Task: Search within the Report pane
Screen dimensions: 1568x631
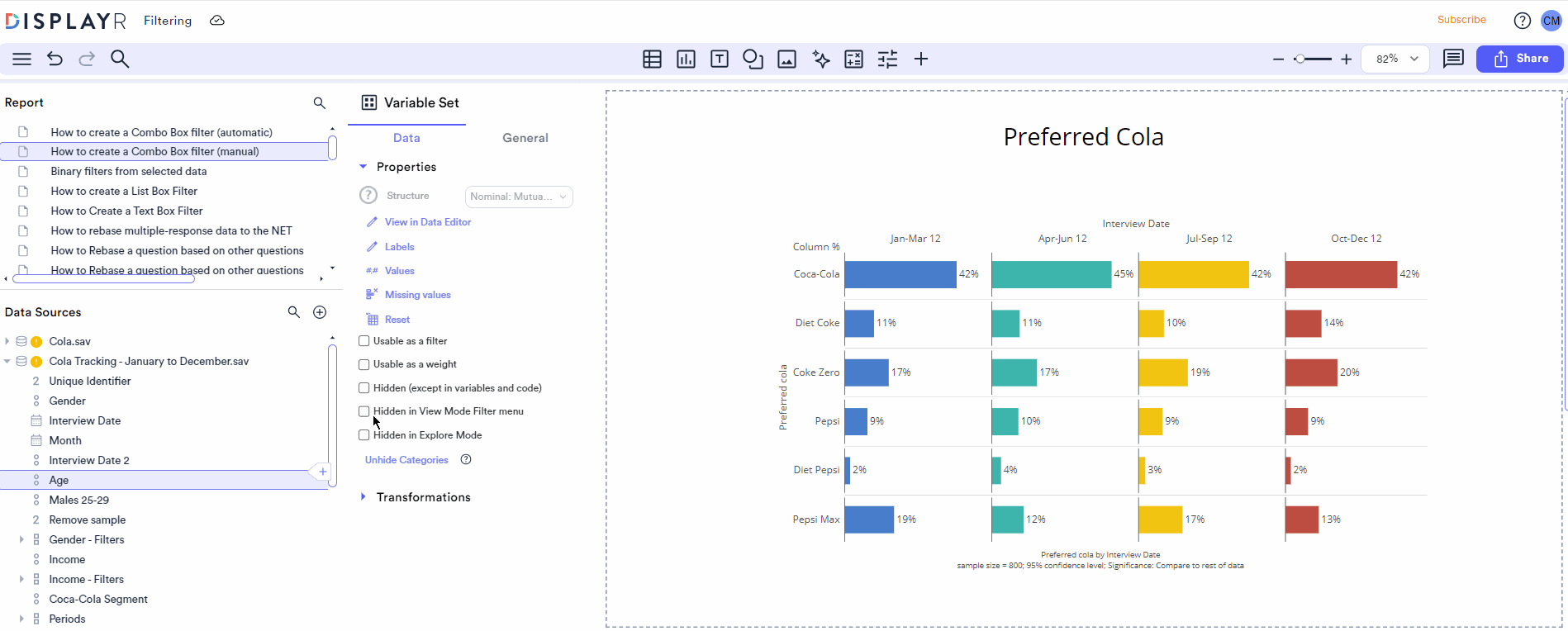Action: 320,102
